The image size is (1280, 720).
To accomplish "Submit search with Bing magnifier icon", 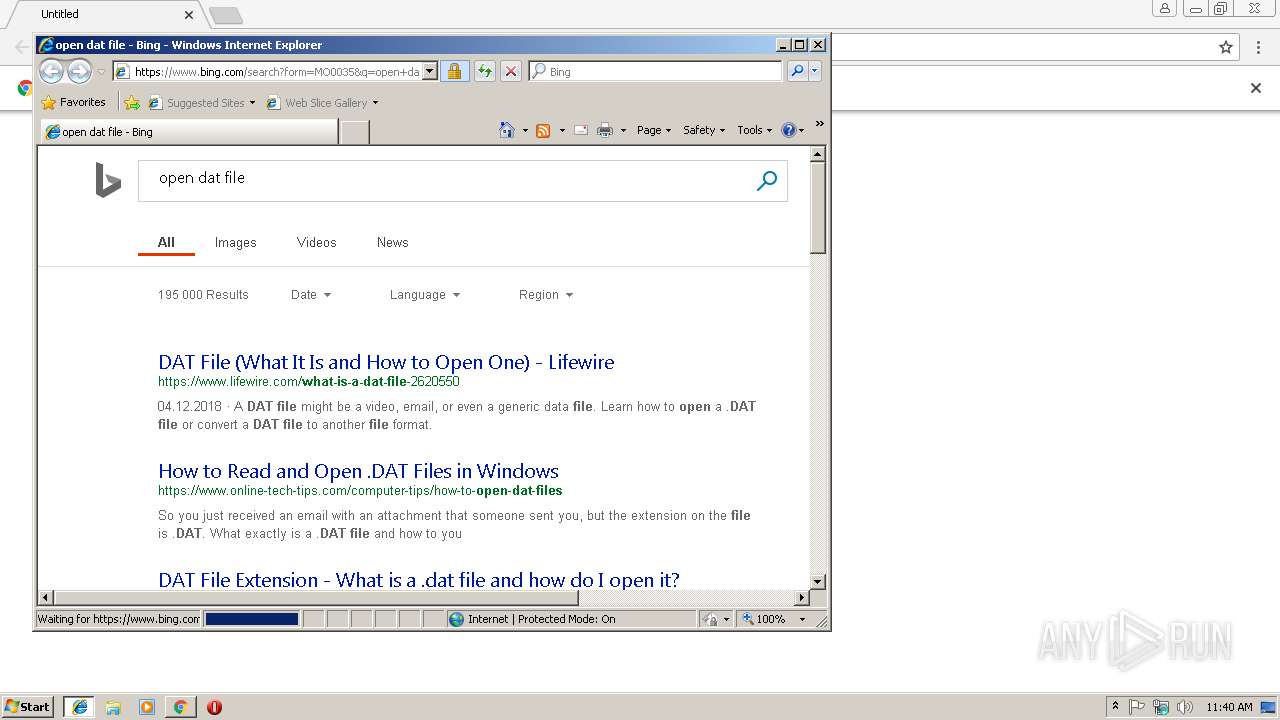I will click(x=767, y=181).
